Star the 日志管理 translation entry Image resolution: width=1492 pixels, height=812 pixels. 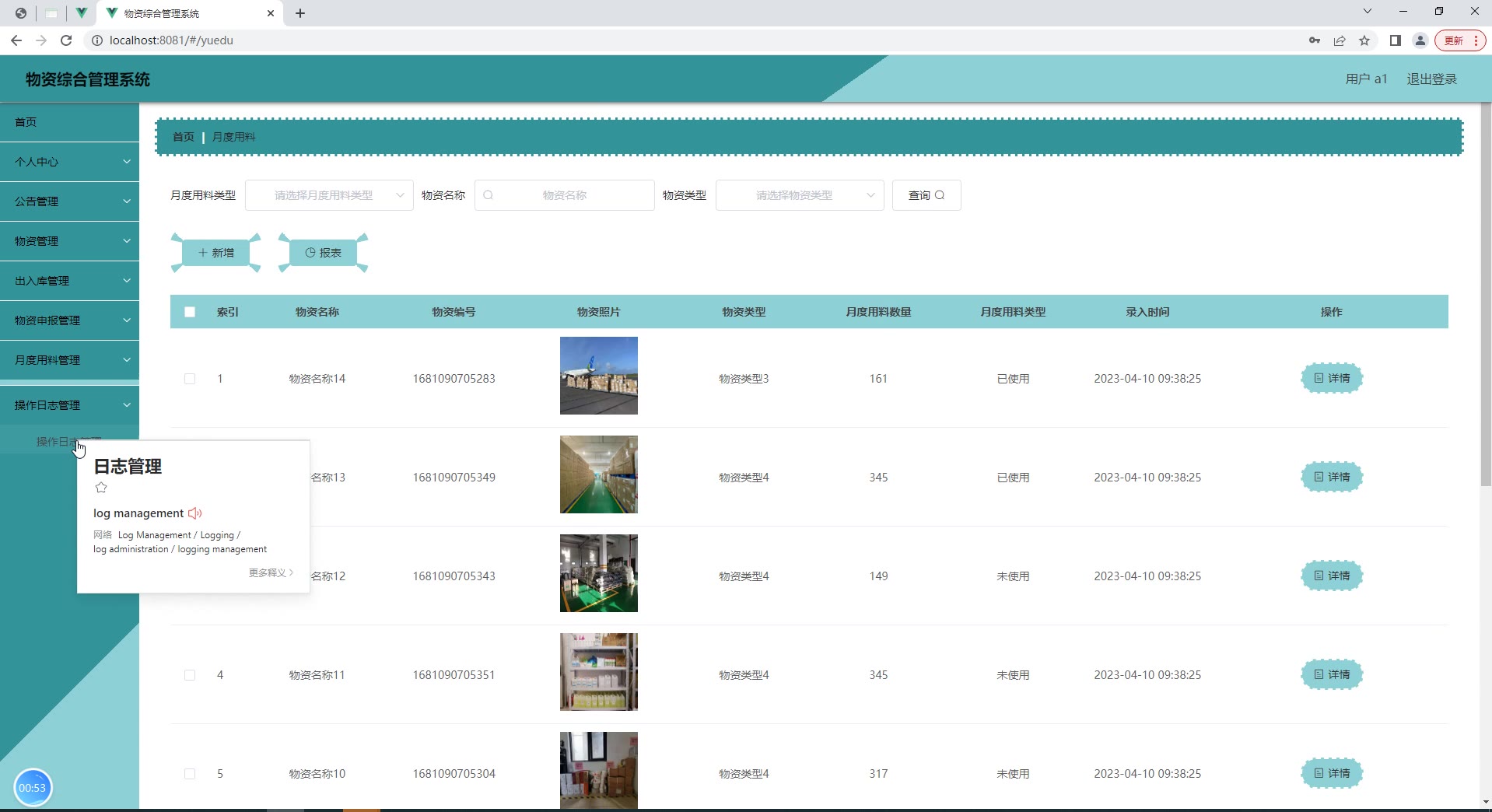(x=101, y=488)
